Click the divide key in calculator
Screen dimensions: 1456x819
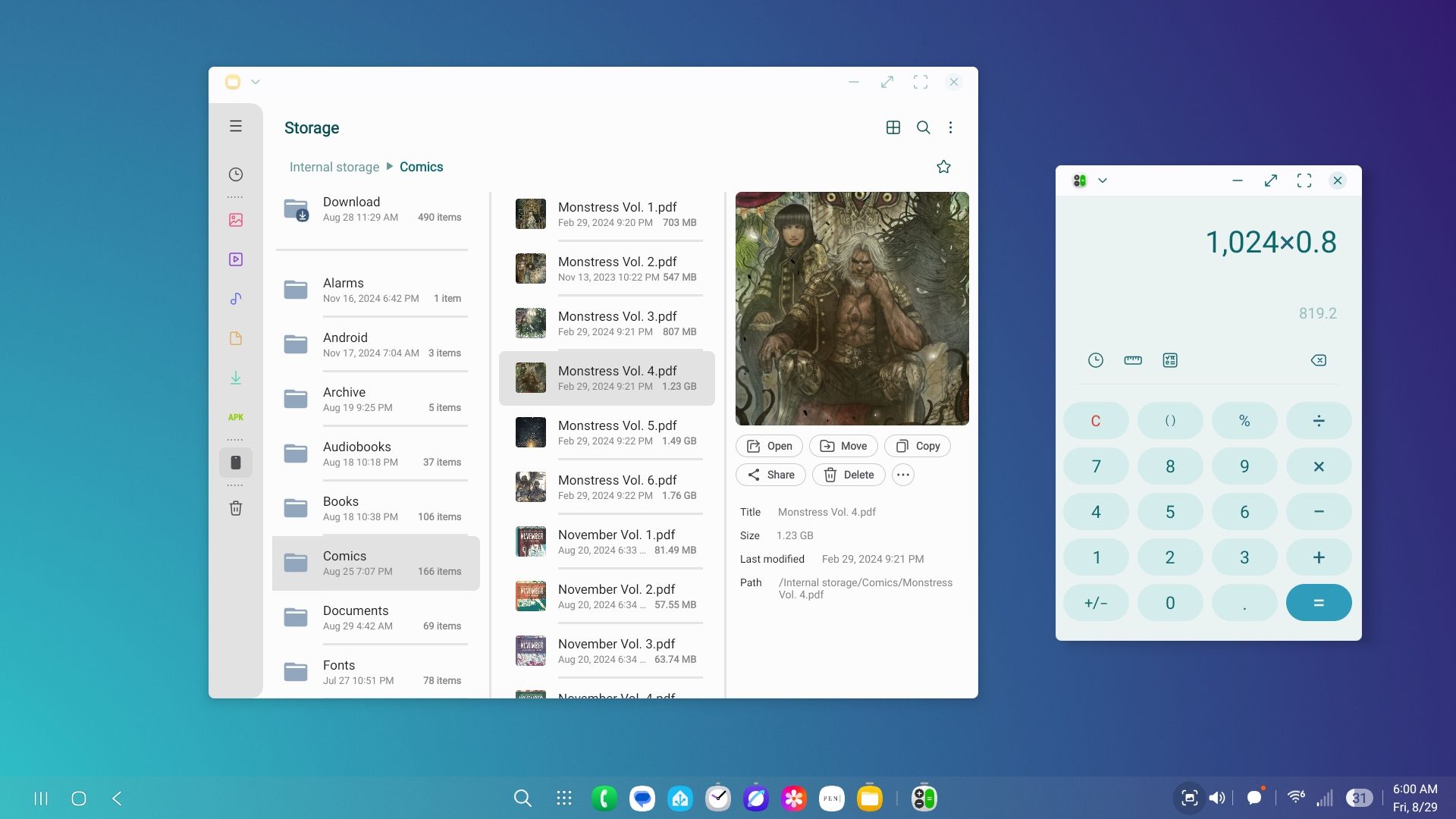coord(1319,421)
